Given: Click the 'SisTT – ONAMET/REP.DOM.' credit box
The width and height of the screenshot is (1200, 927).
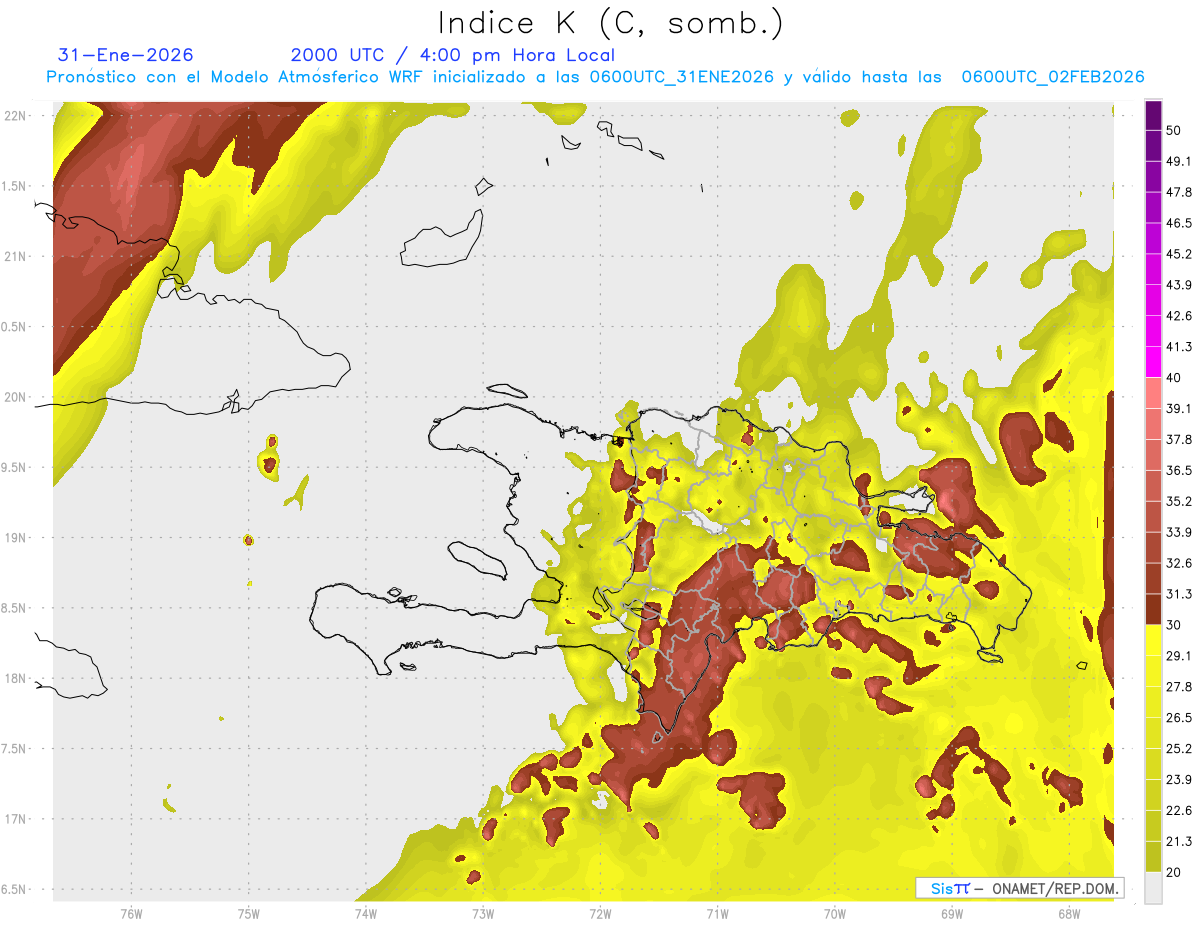Looking at the screenshot, I should (x=1019, y=888).
